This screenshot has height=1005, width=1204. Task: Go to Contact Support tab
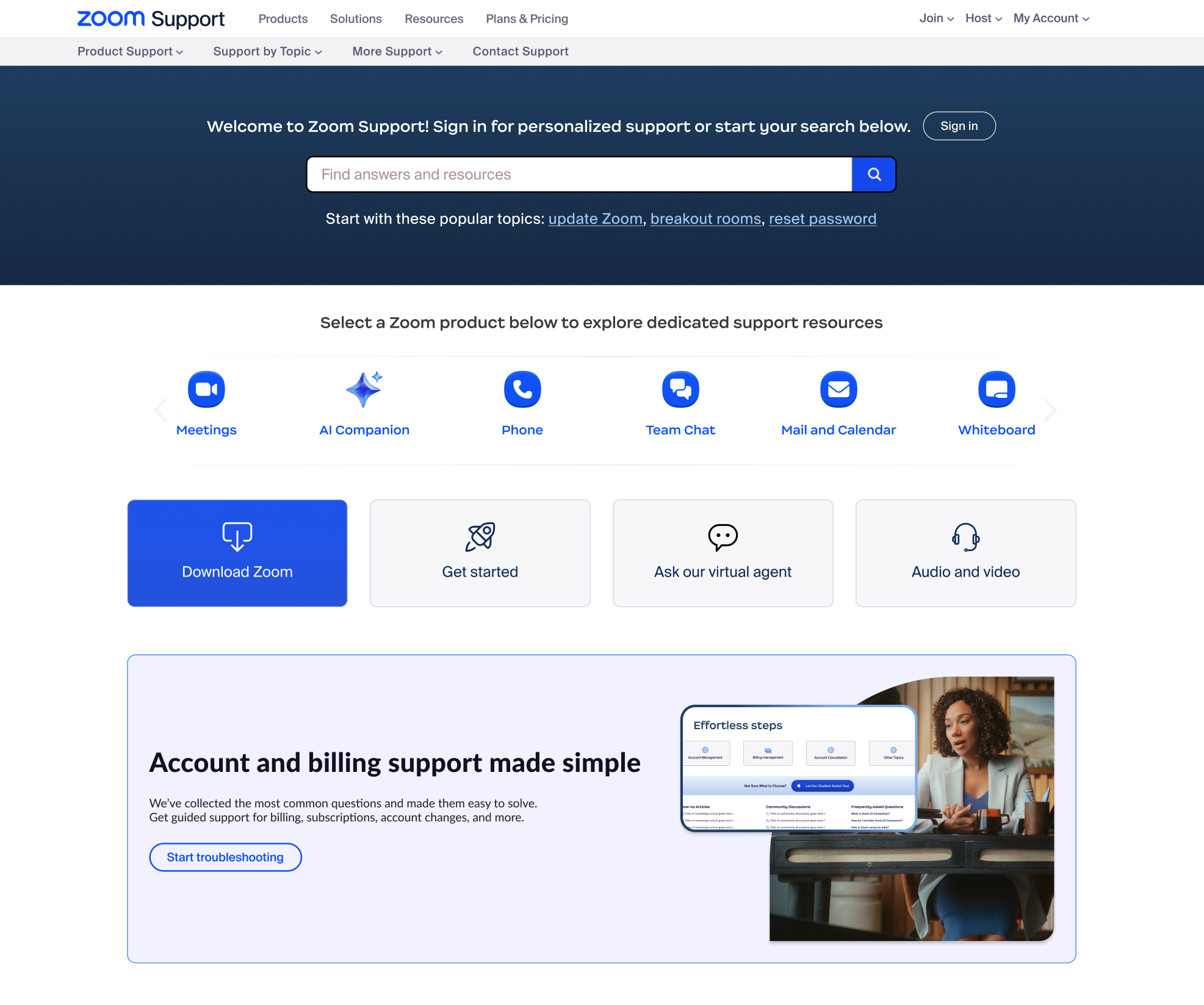tap(521, 51)
